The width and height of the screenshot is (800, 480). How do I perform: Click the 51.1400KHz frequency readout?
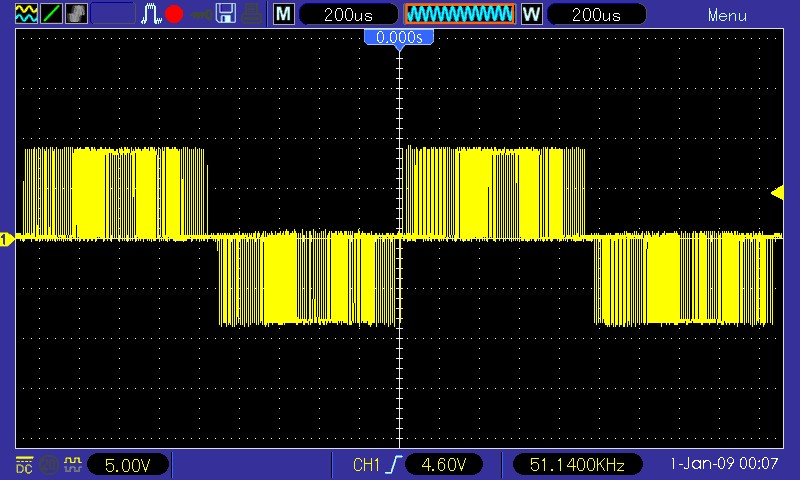click(x=577, y=465)
